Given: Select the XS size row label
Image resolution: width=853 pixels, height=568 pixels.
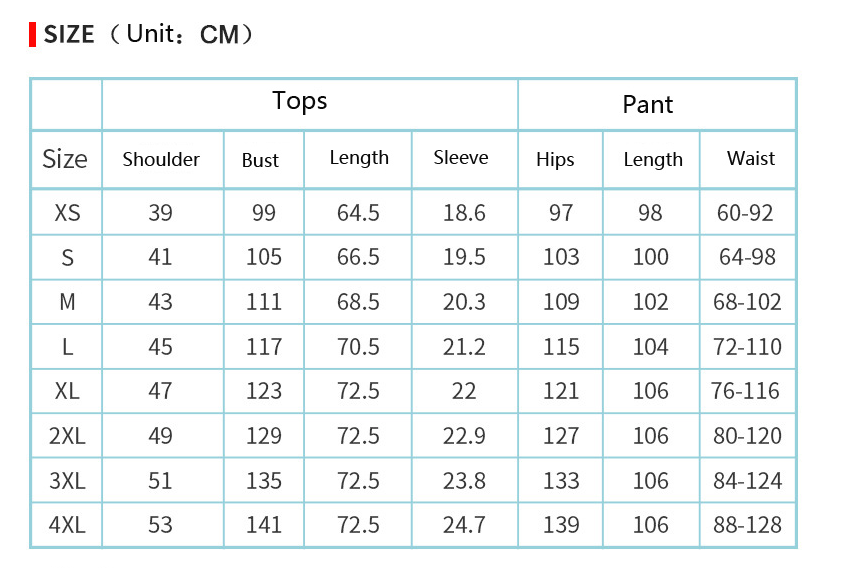Looking at the screenshot, I should [67, 213].
